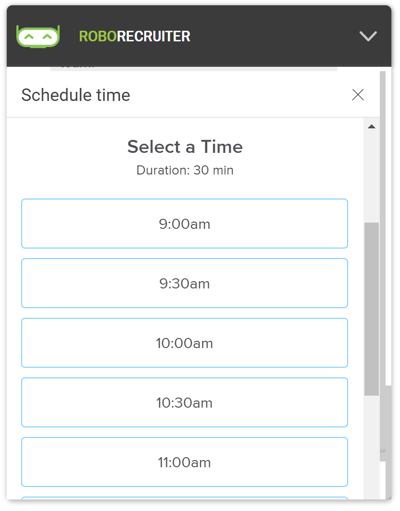Click the scroll-up arrow of the time list

coord(371,127)
